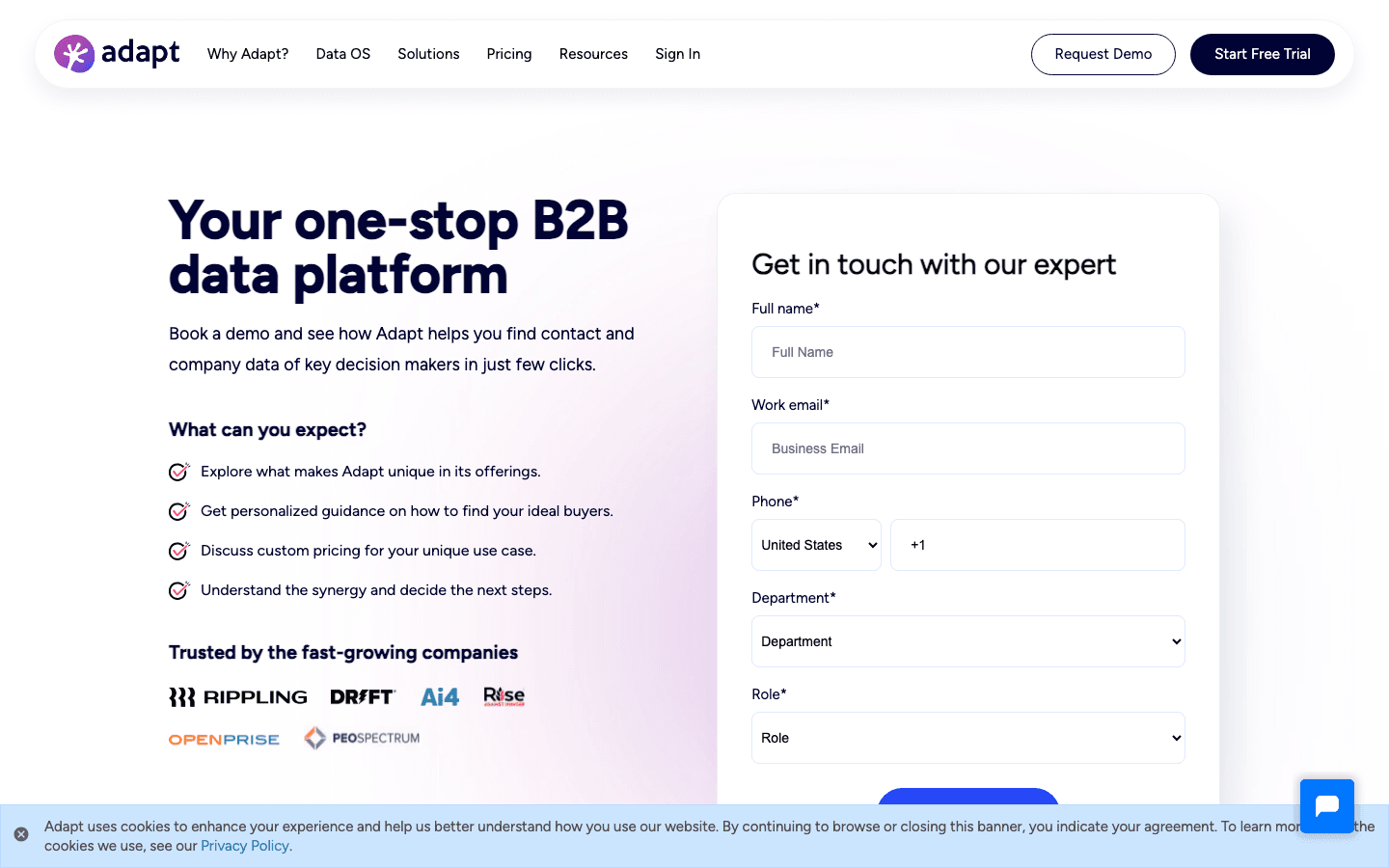Click the Drift company logo
The width and height of the screenshot is (1389, 868).
point(363,695)
